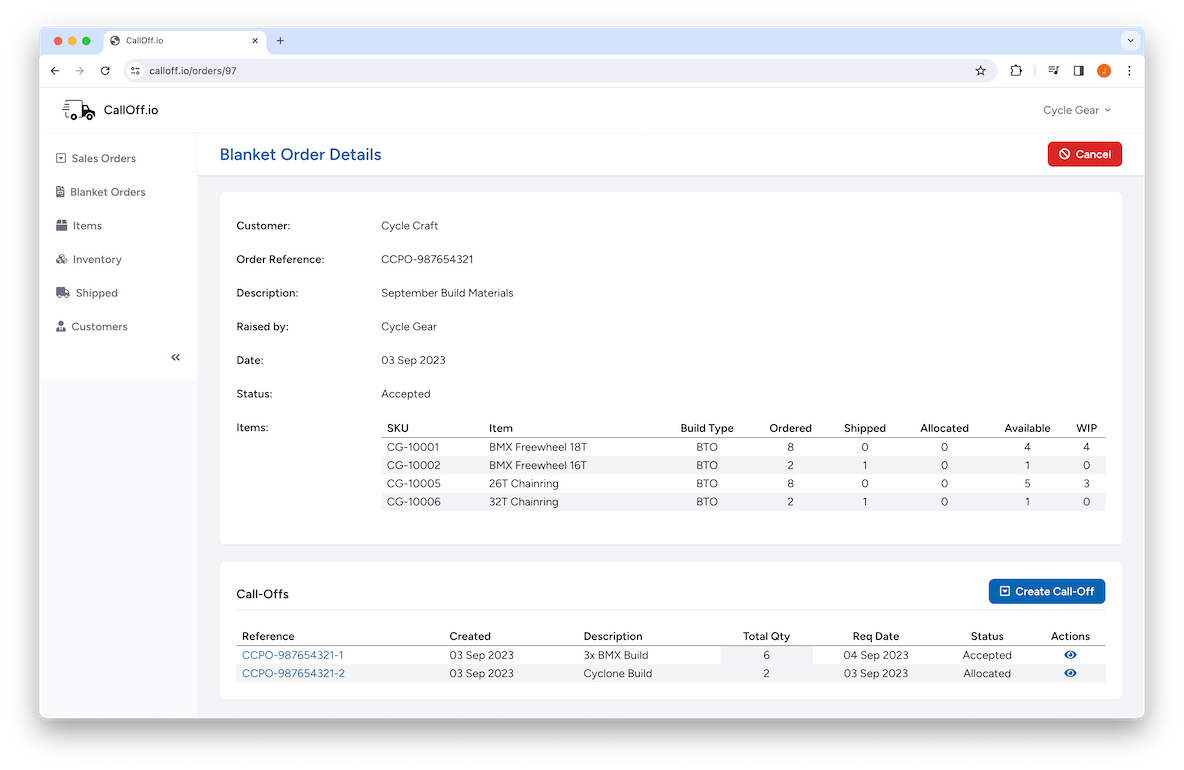Bookmark this page with star icon
The height and width of the screenshot is (770, 1184).
click(980, 71)
